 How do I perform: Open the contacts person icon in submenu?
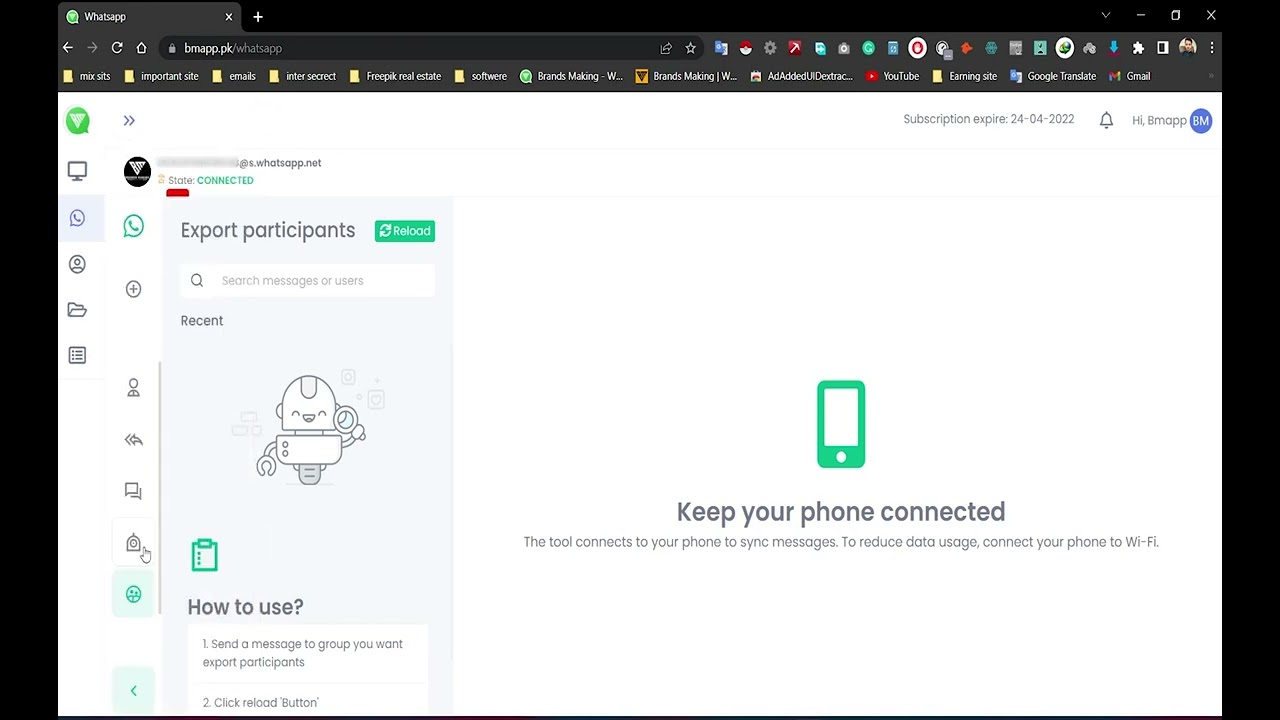pyautogui.click(x=133, y=388)
